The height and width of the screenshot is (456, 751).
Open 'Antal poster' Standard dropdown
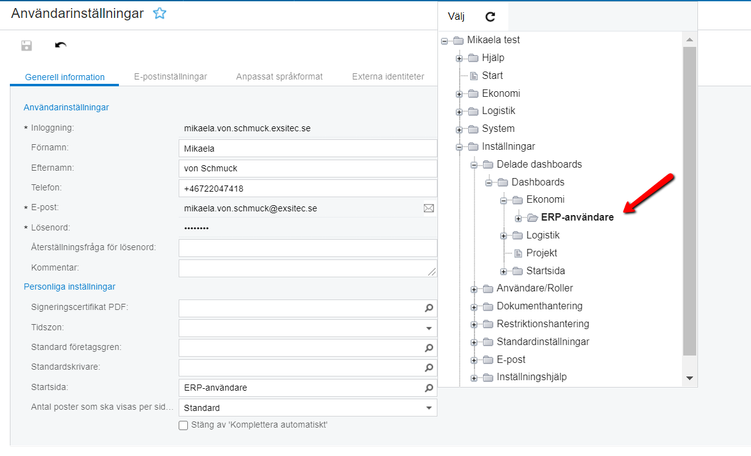pos(429,408)
